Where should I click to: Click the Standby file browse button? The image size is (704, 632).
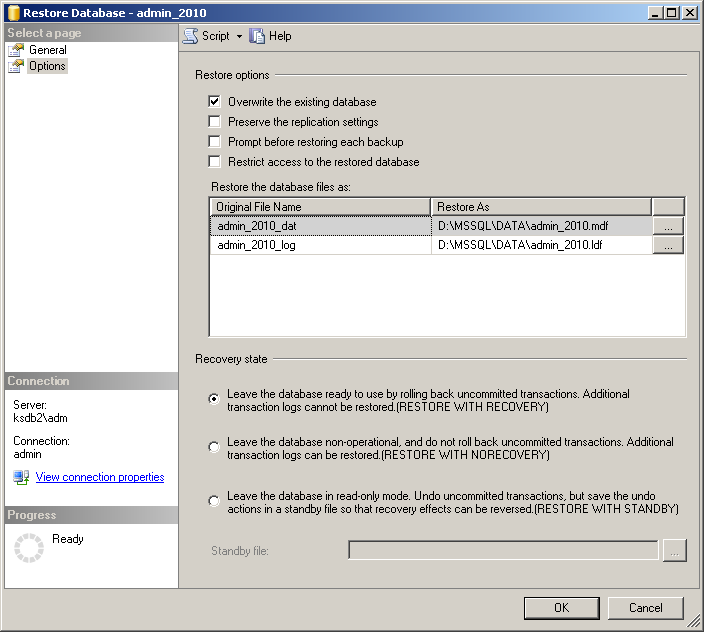pos(674,550)
